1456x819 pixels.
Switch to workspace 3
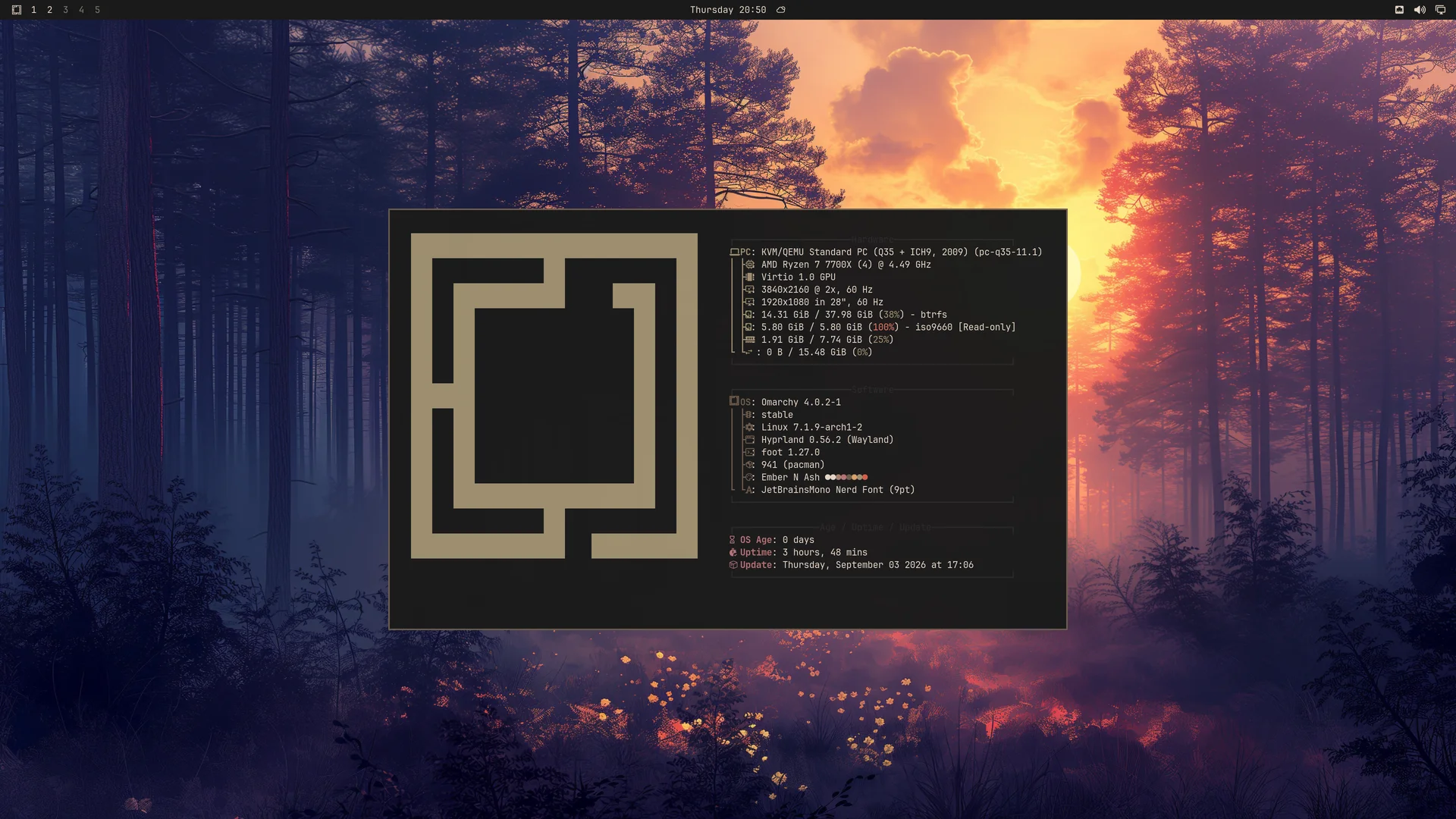click(x=65, y=10)
